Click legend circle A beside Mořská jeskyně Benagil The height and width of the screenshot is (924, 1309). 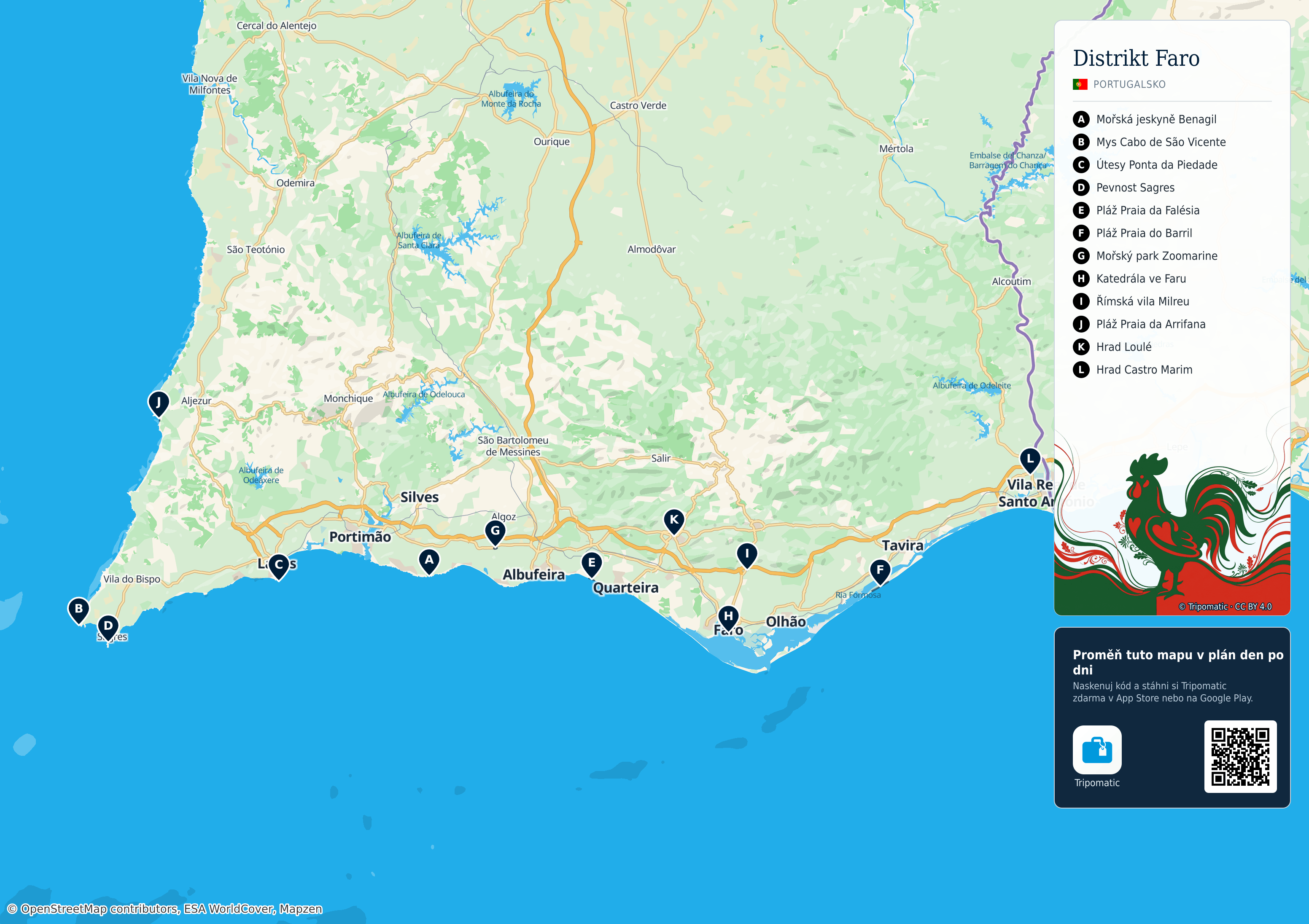1081,119
